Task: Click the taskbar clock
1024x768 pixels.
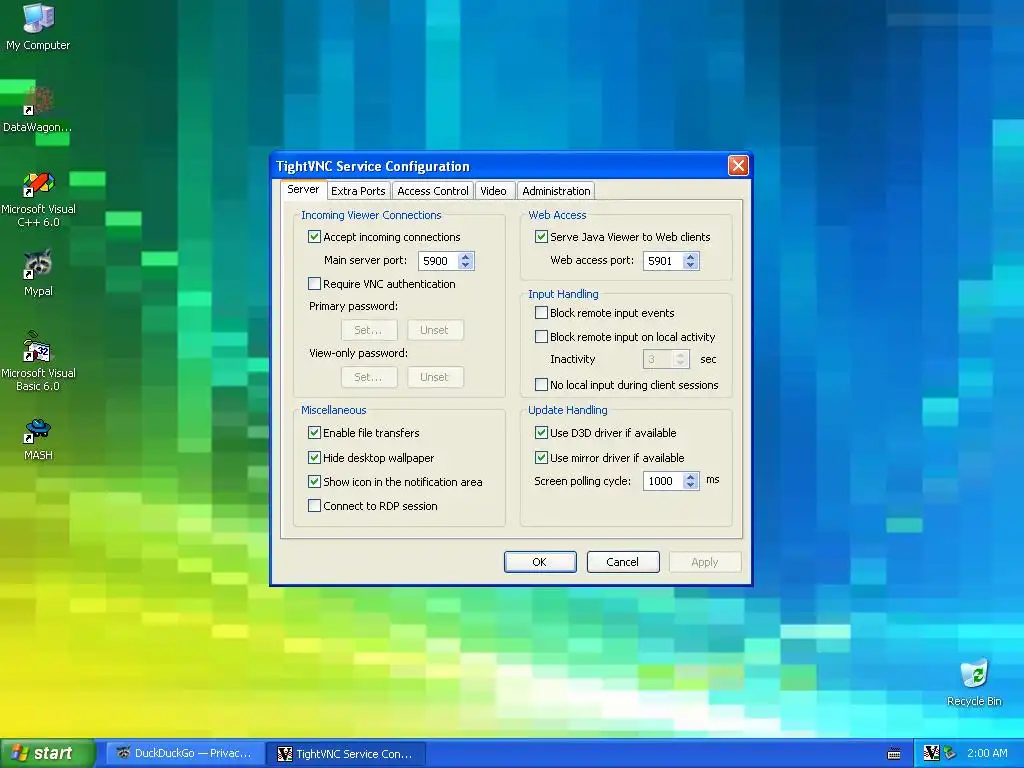Action: pyautogui.click(x=987, y=753)
